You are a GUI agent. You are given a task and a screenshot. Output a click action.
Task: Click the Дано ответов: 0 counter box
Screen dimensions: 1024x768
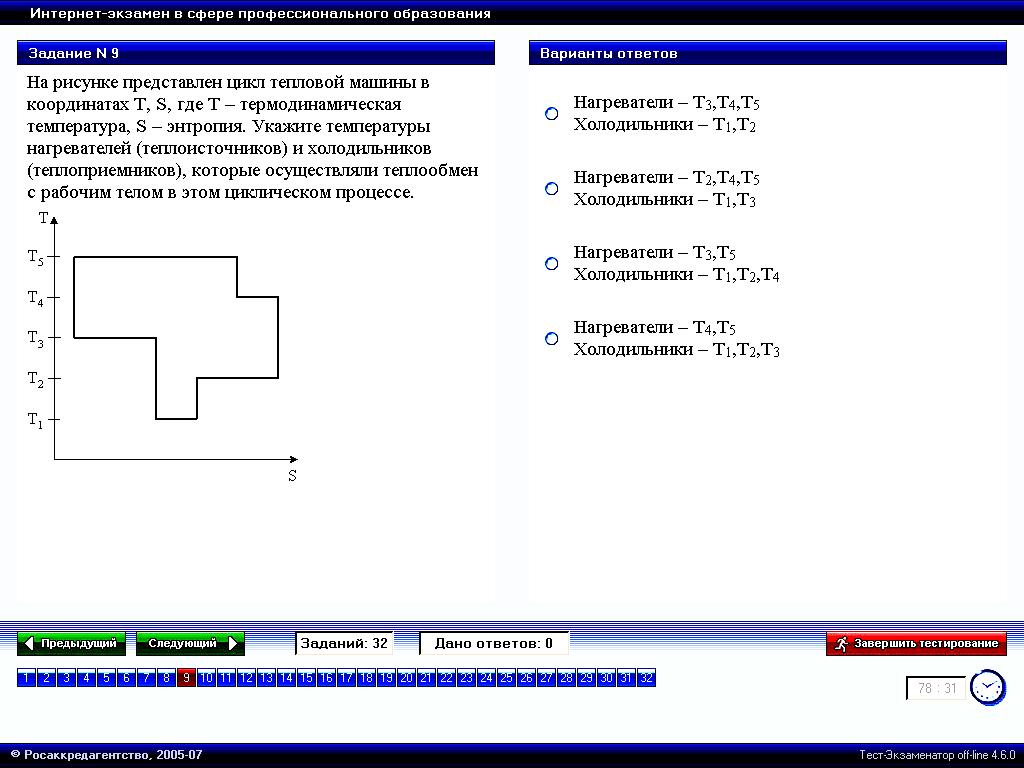(494, 643)
